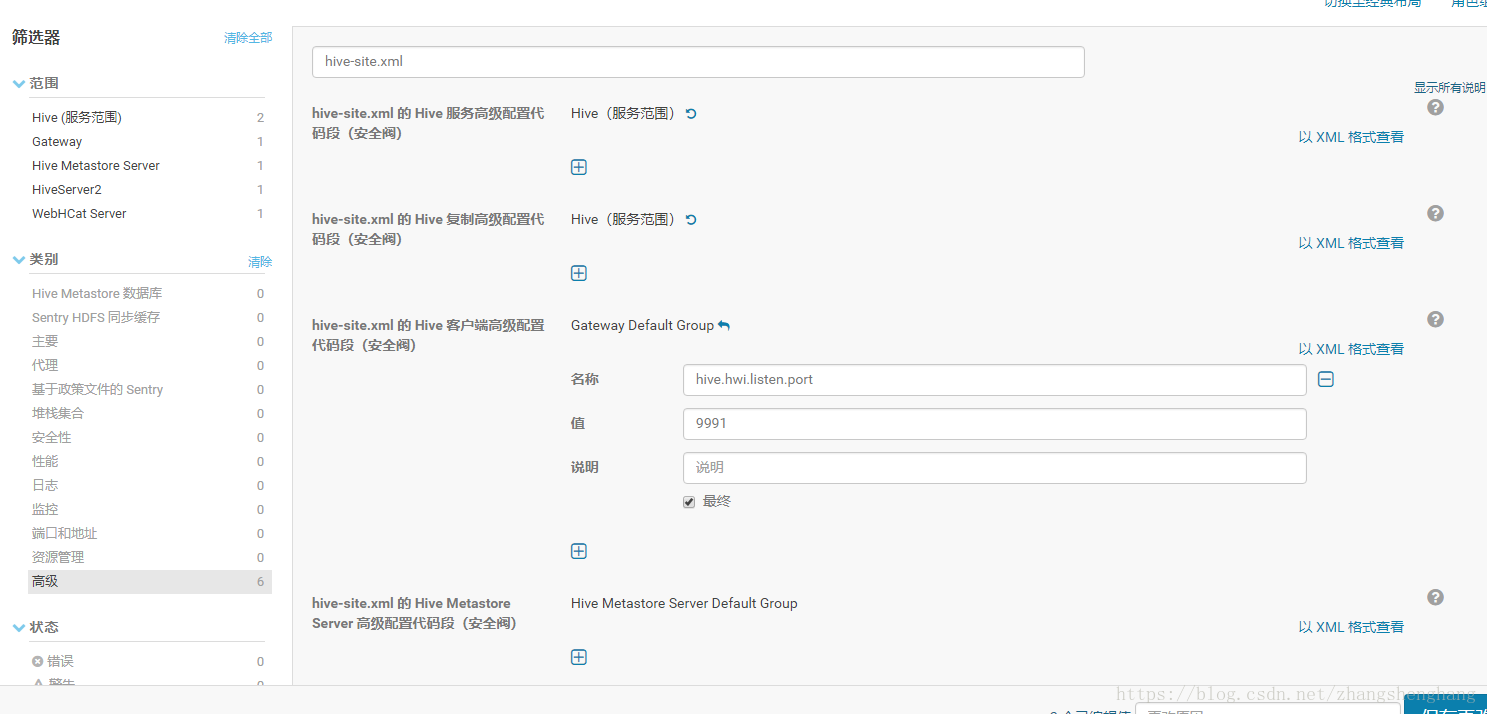Add another property to Hive client snippet
Viewport: 1487px width, 714px height.
(x=578, y=551)
